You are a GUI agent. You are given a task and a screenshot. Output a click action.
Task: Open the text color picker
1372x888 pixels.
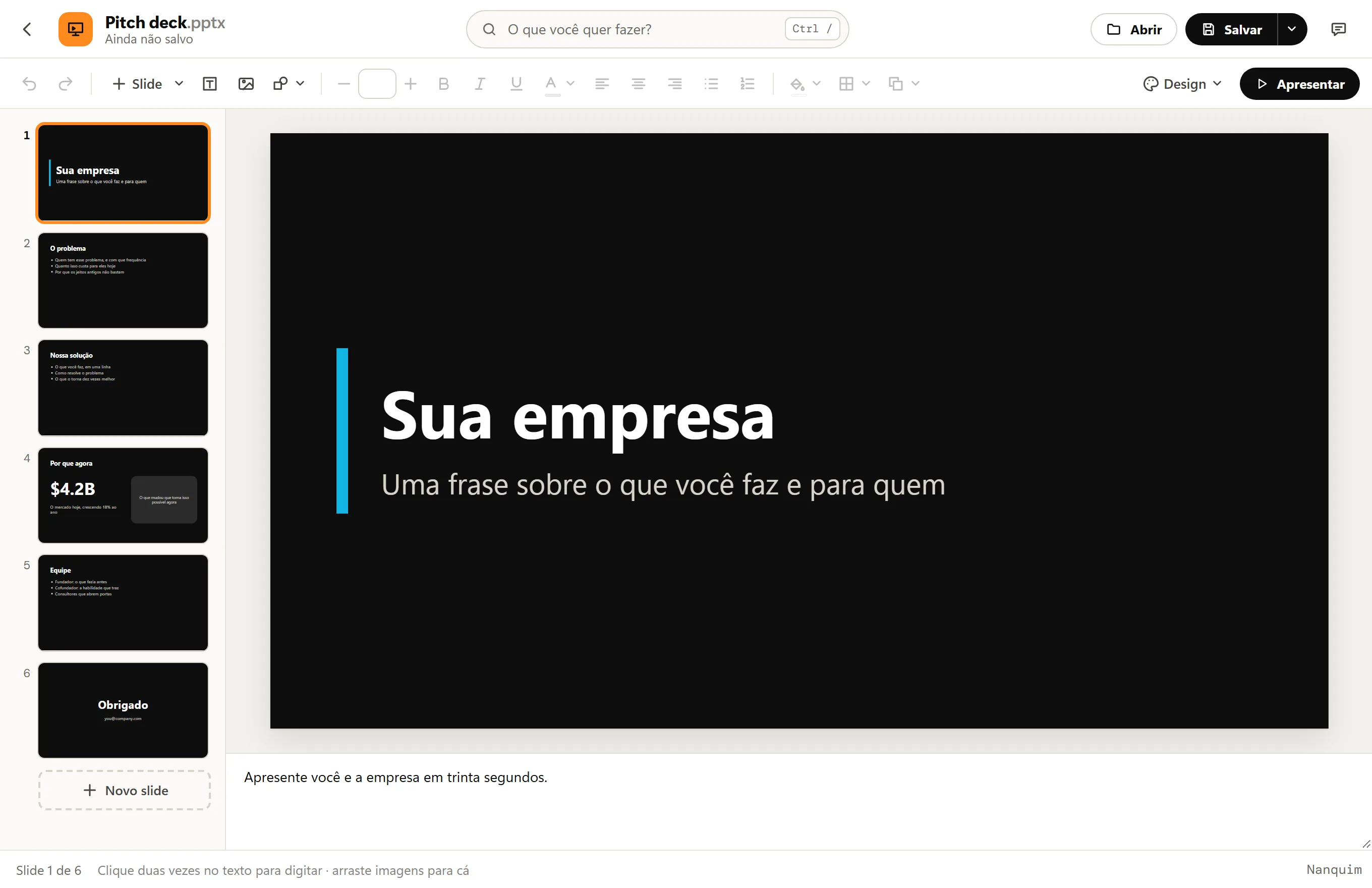tap(552, 84)
